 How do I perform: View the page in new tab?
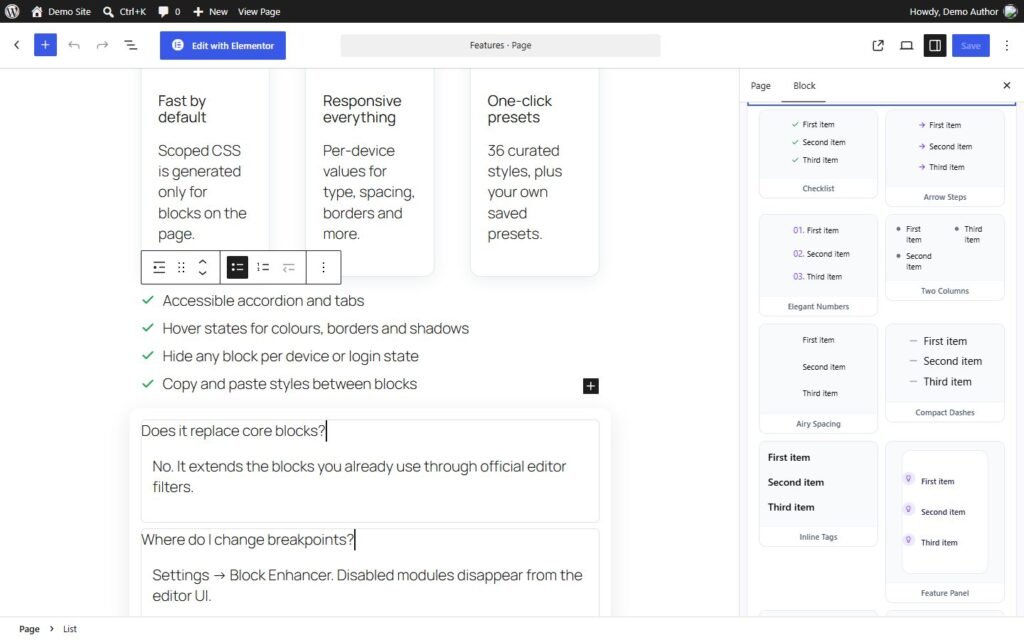click(878, 45)
